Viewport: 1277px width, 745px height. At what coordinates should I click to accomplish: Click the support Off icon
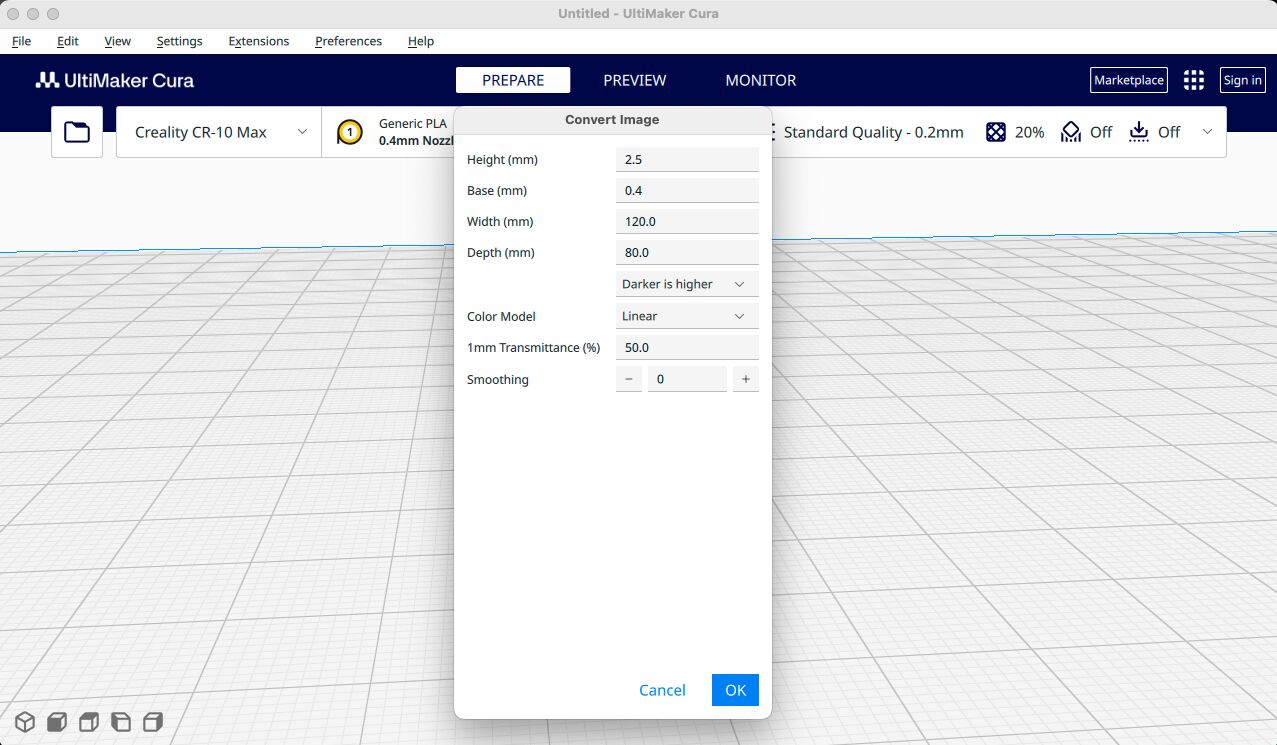(x=1071, y=132)
